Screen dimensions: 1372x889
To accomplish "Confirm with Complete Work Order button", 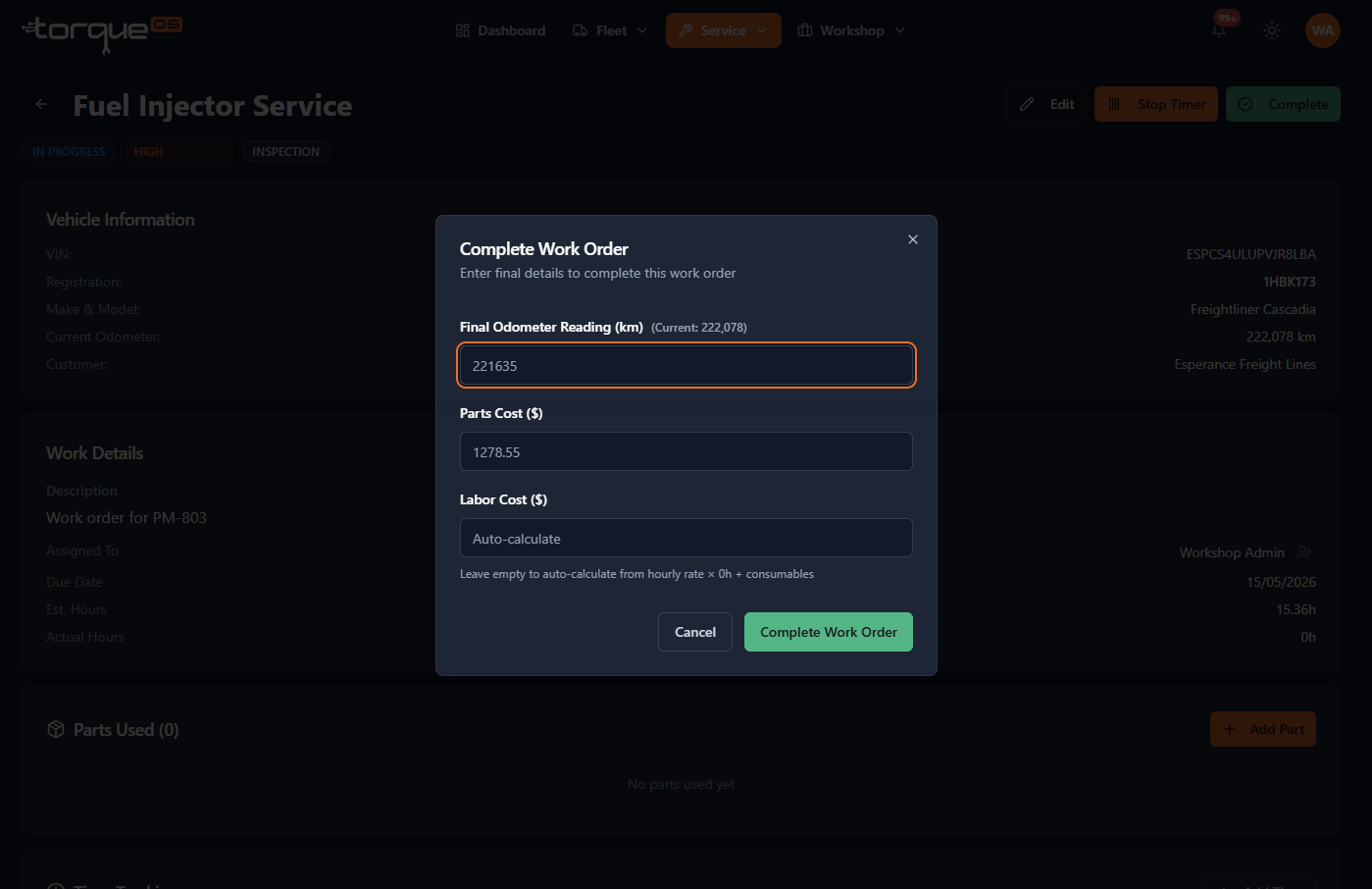I will (829, 632).
